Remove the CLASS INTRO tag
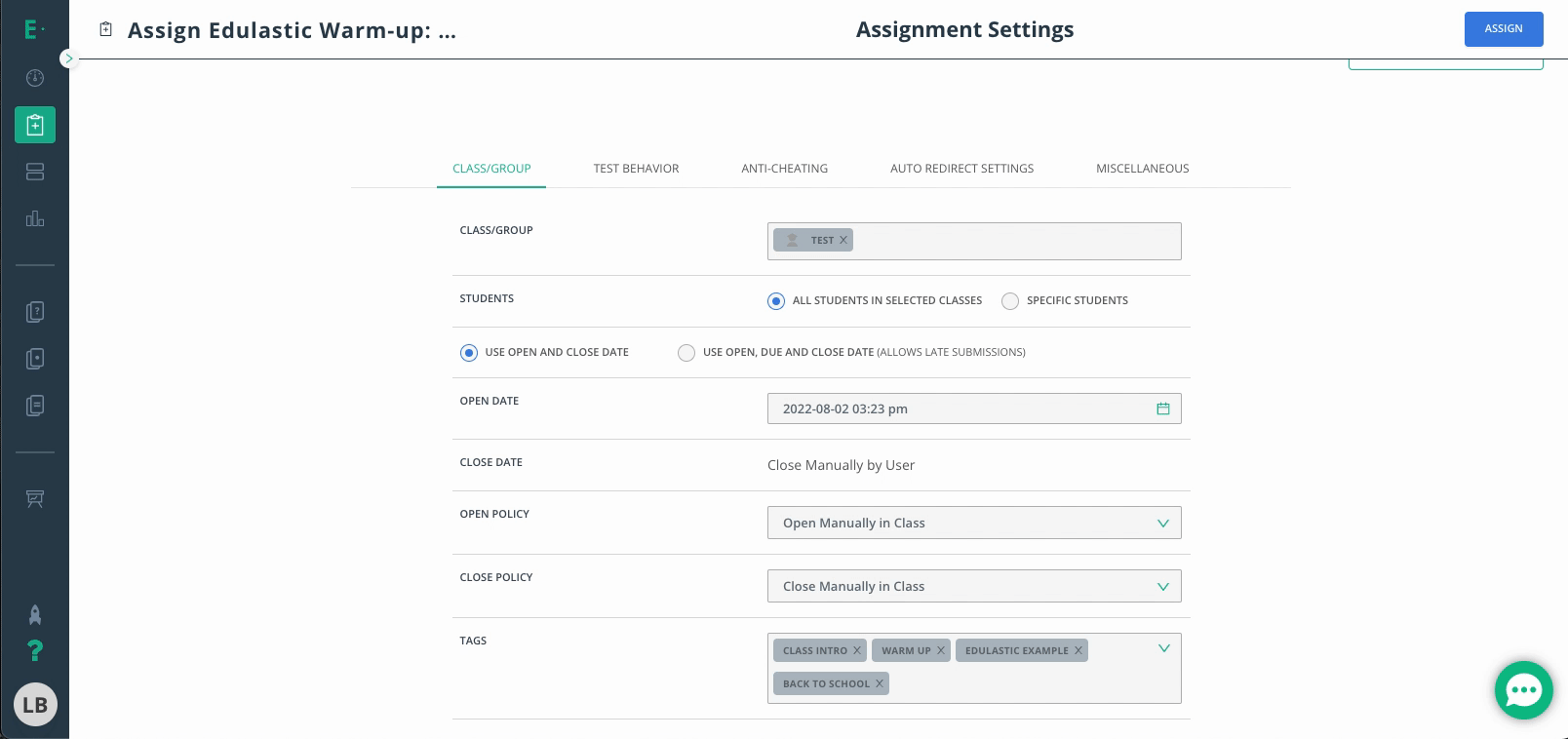This screenshot has width=1568, height=739. pyautogui.click(x=857, y=650)
